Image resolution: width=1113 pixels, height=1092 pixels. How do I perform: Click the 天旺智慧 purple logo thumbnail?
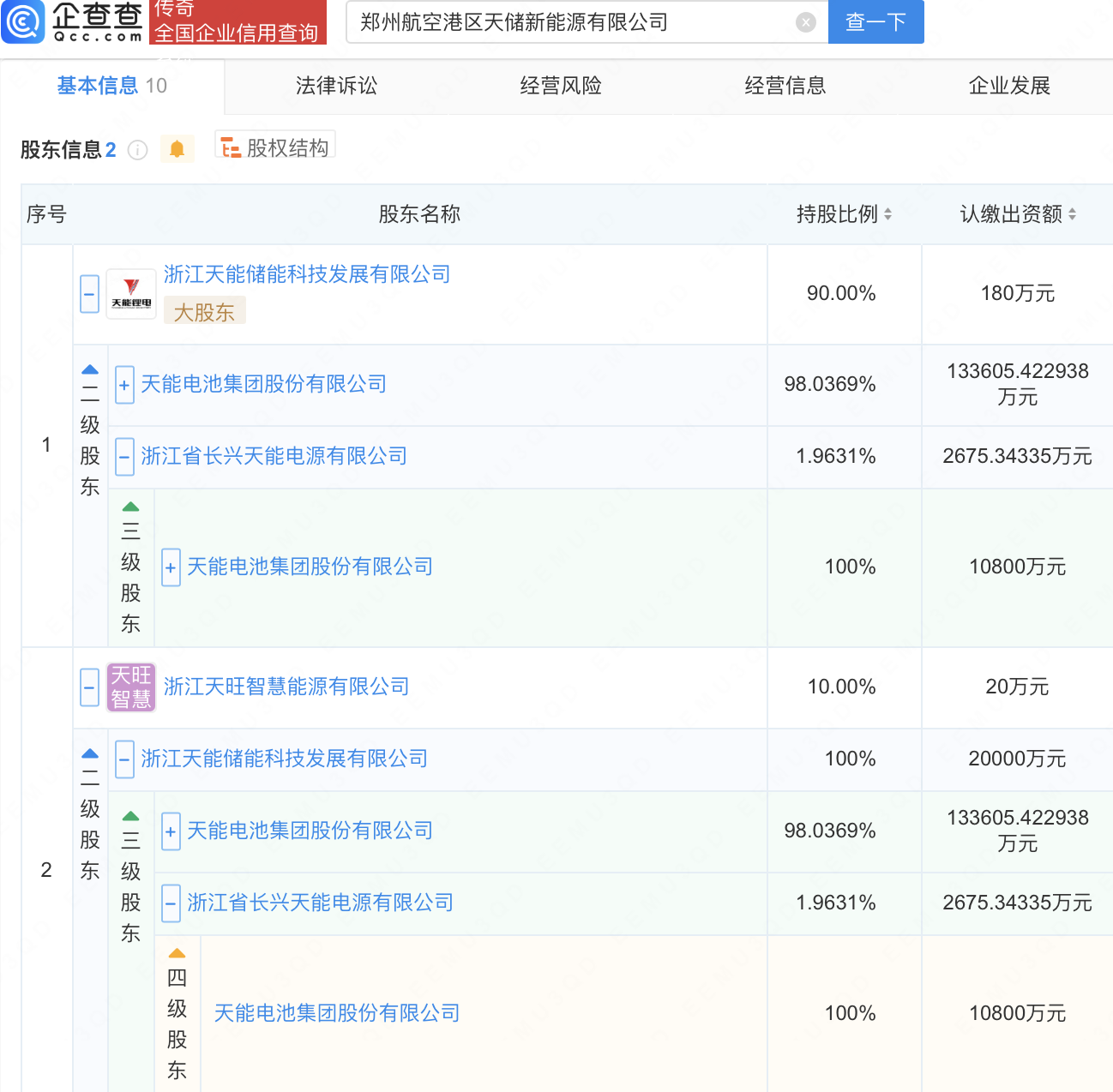coord(131,687)
